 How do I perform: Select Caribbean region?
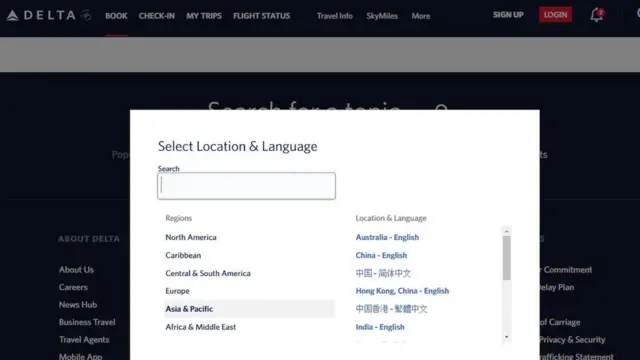coord(183,255)
